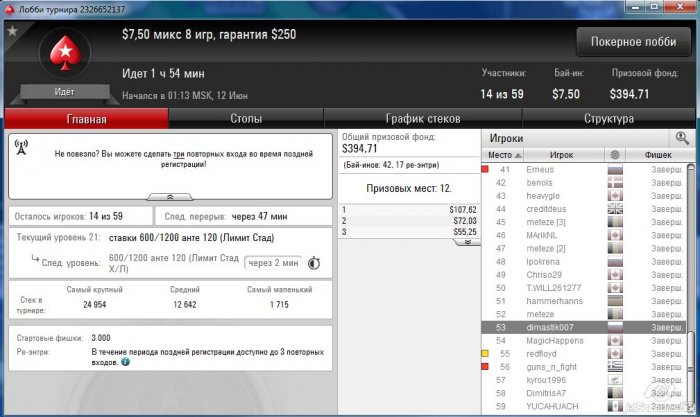Screen dimensions: 700x417
Task: Click the flag icon in heavyglo row
Action: [x=615, y=196]
